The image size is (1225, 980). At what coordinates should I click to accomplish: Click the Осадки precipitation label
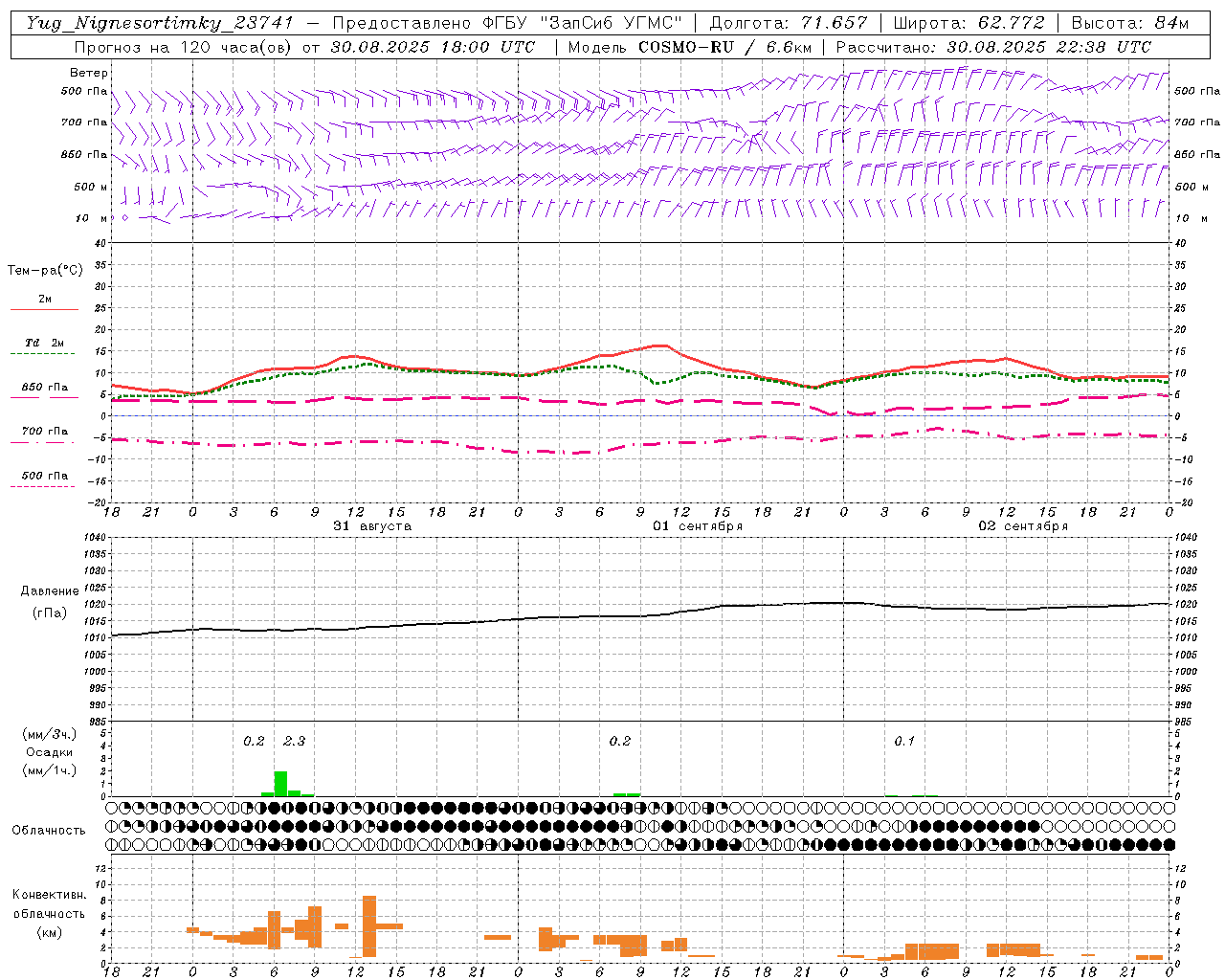click(49, 752)
